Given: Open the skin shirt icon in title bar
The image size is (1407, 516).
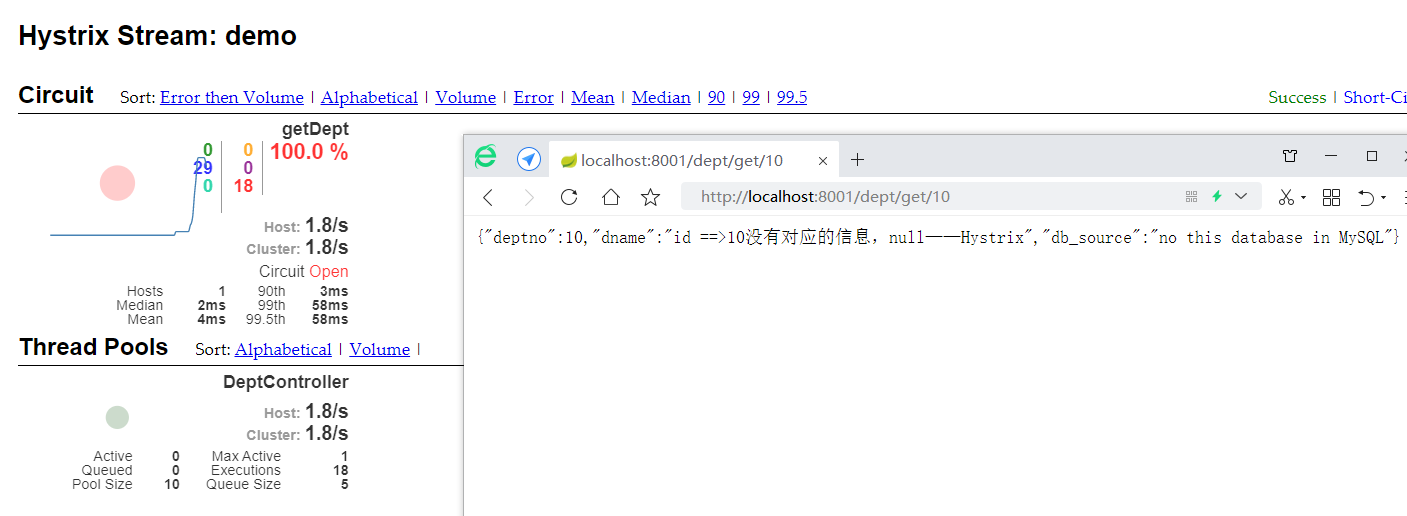Looking at the screenshot, I should [x=1290, y=157].
